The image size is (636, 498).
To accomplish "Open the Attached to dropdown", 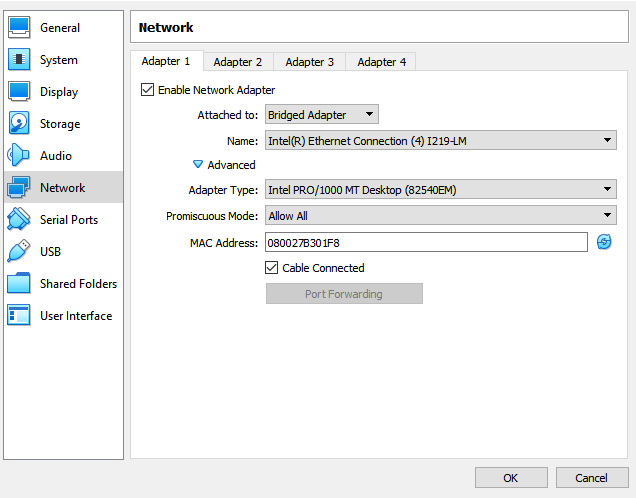I will pyautogui.click(x=321, y=115).
